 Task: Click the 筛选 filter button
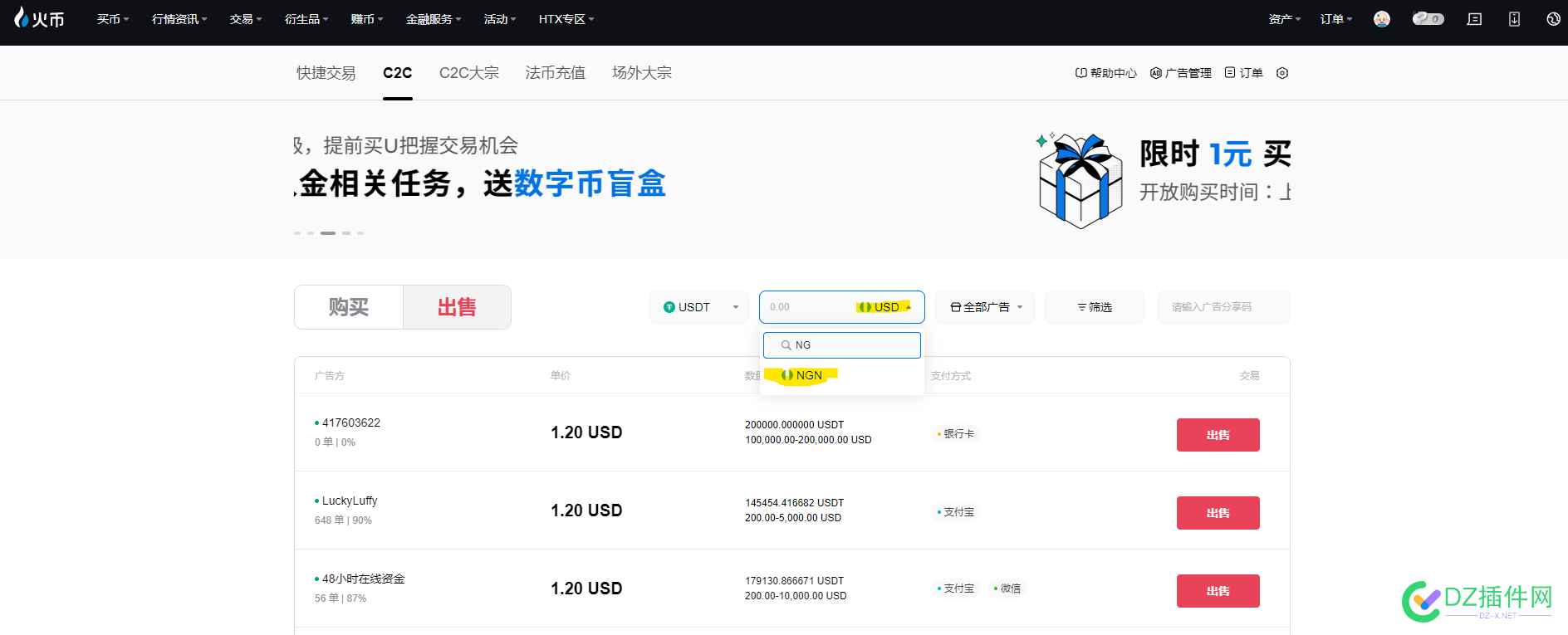(1095, 307)
